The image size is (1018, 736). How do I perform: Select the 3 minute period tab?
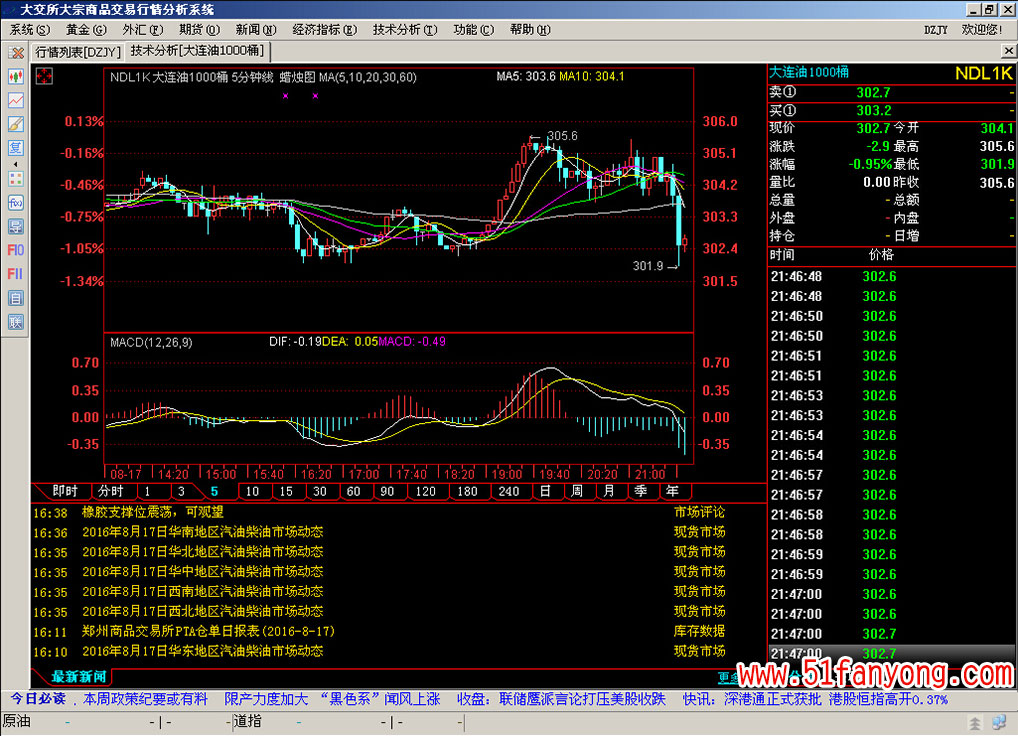(181, 491)
